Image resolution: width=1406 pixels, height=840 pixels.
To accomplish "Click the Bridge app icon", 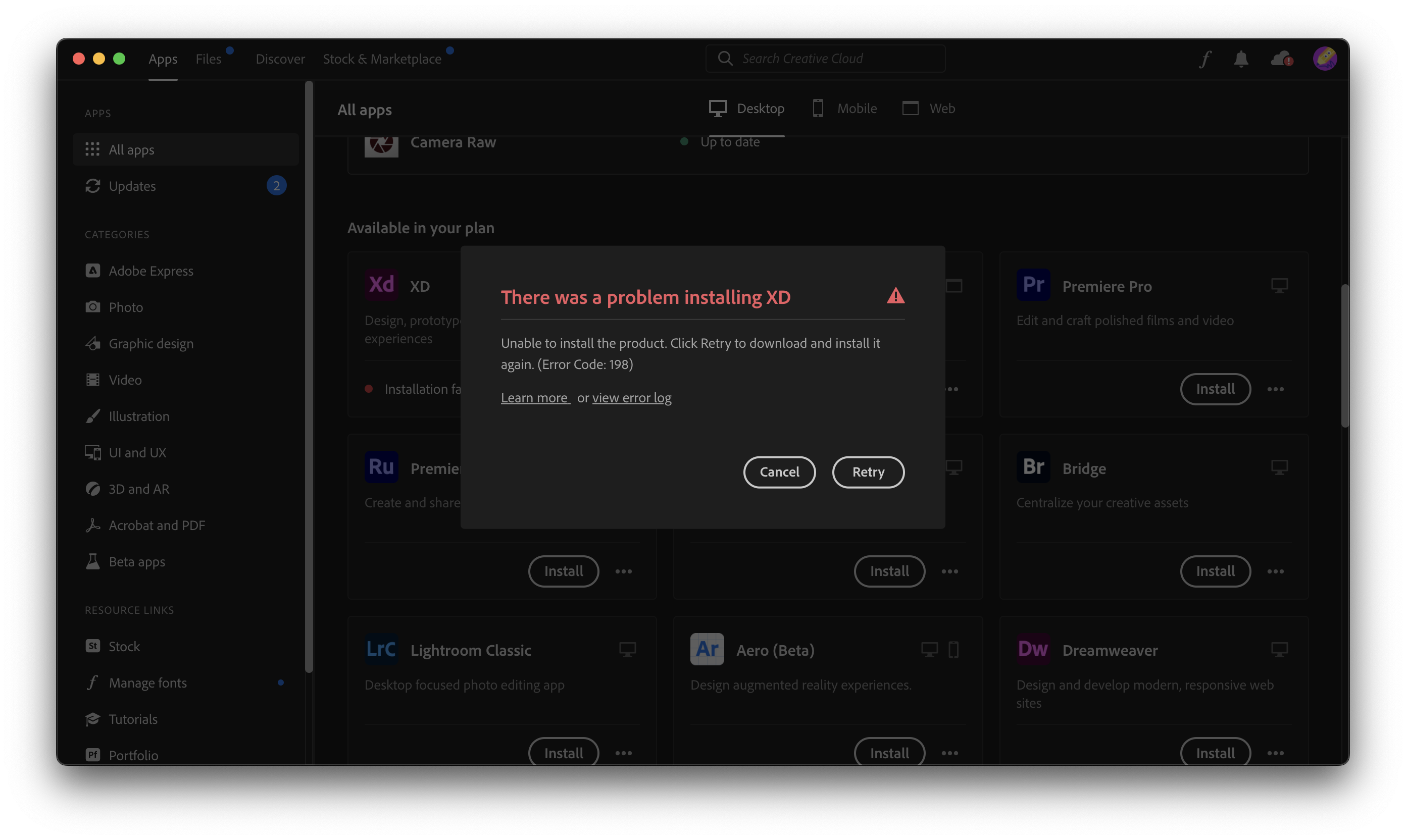I will tap(1033, 467).
